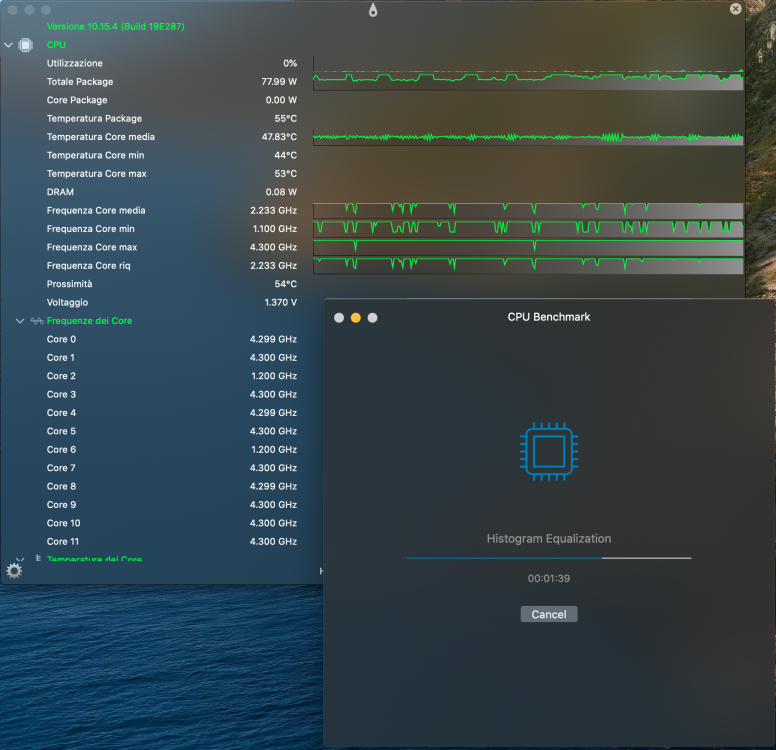The height and width of the screenshot is (750, 776).
Task: Click the Frequenze dei Core heading
Action: 90,321
